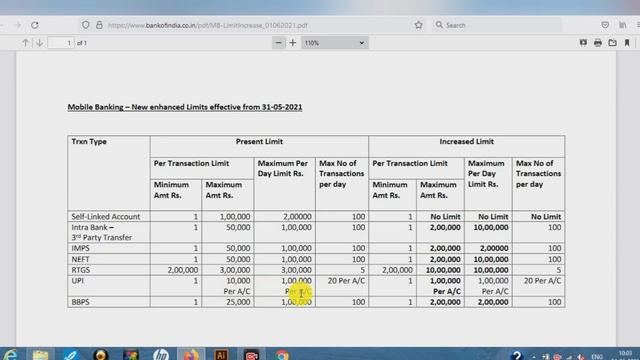
Task: Click the 'Self-Linked Account' row label
Action: coord(106,216)
